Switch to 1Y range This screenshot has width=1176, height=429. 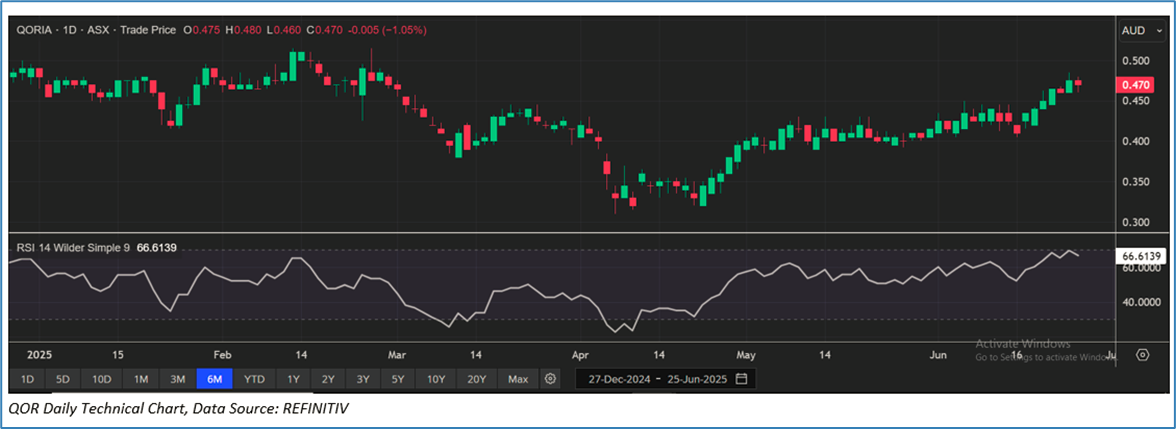click(x=293, y=379)
